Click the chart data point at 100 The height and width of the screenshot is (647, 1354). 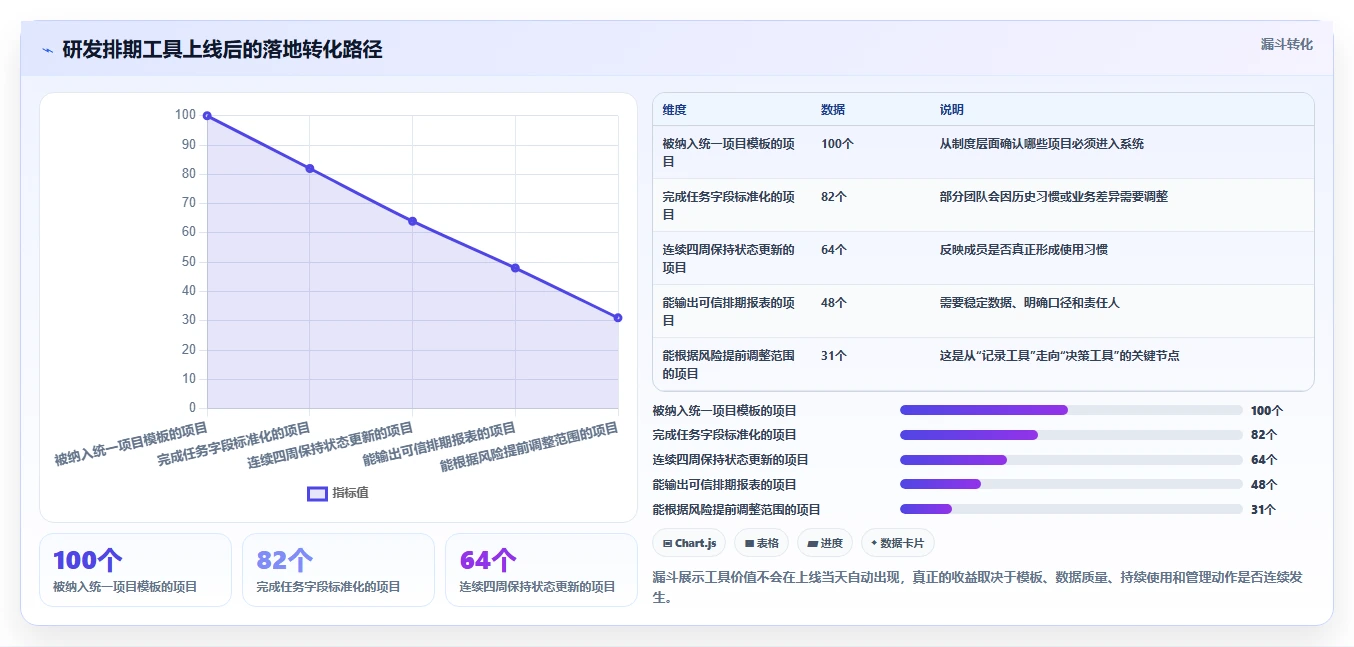tap(207, 116)
